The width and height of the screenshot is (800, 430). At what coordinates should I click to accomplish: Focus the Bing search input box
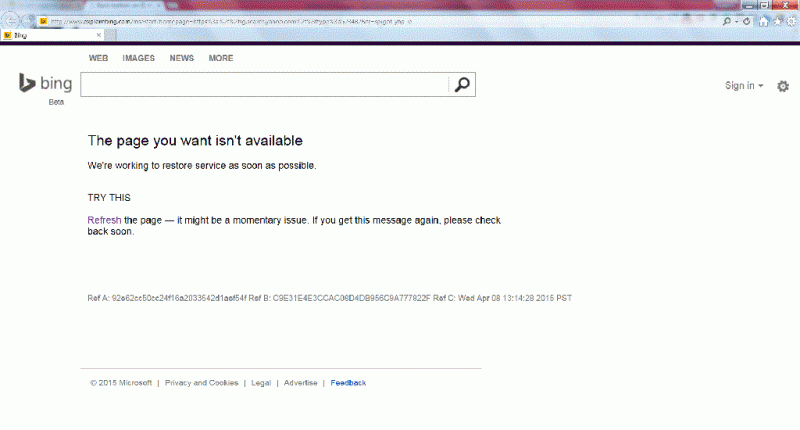point(264,85)
